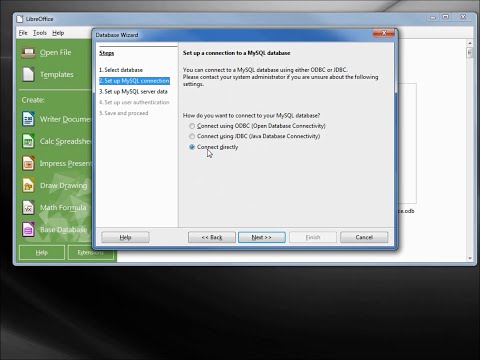Viewport: 480px width, 360px height.
Task: Click the Base Database label
Action: coord(63,230)
